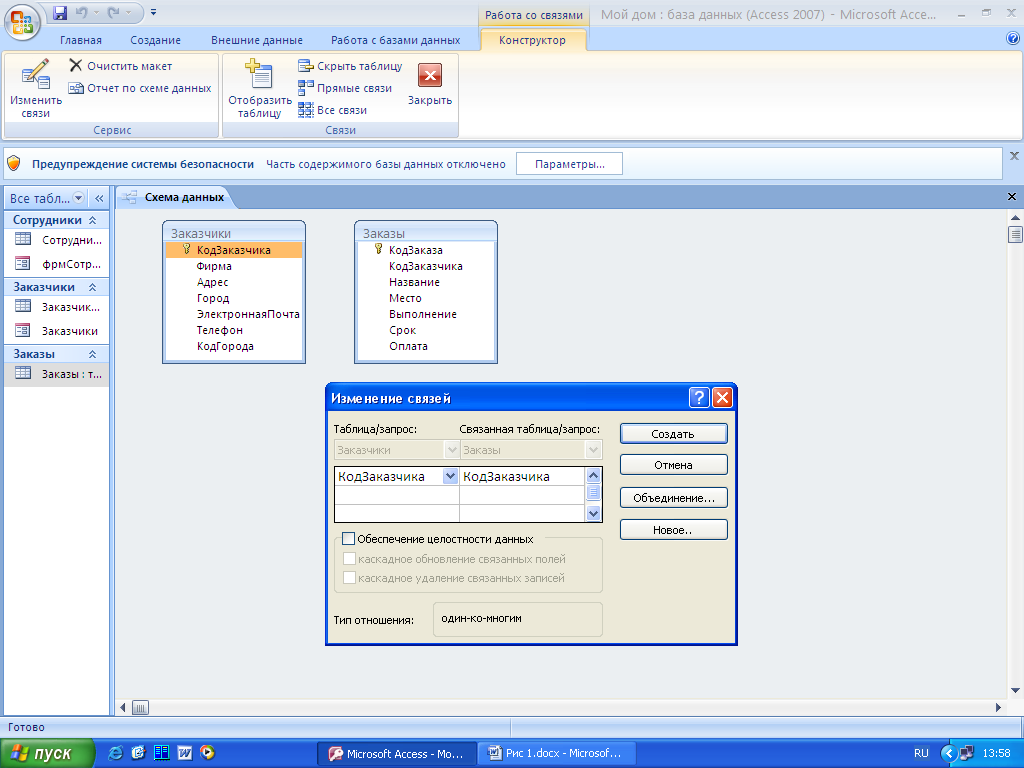This screenshot has height=768, width=1024.
Task: Click the field grid scrollbar up arrow
Action: (593, 475)
